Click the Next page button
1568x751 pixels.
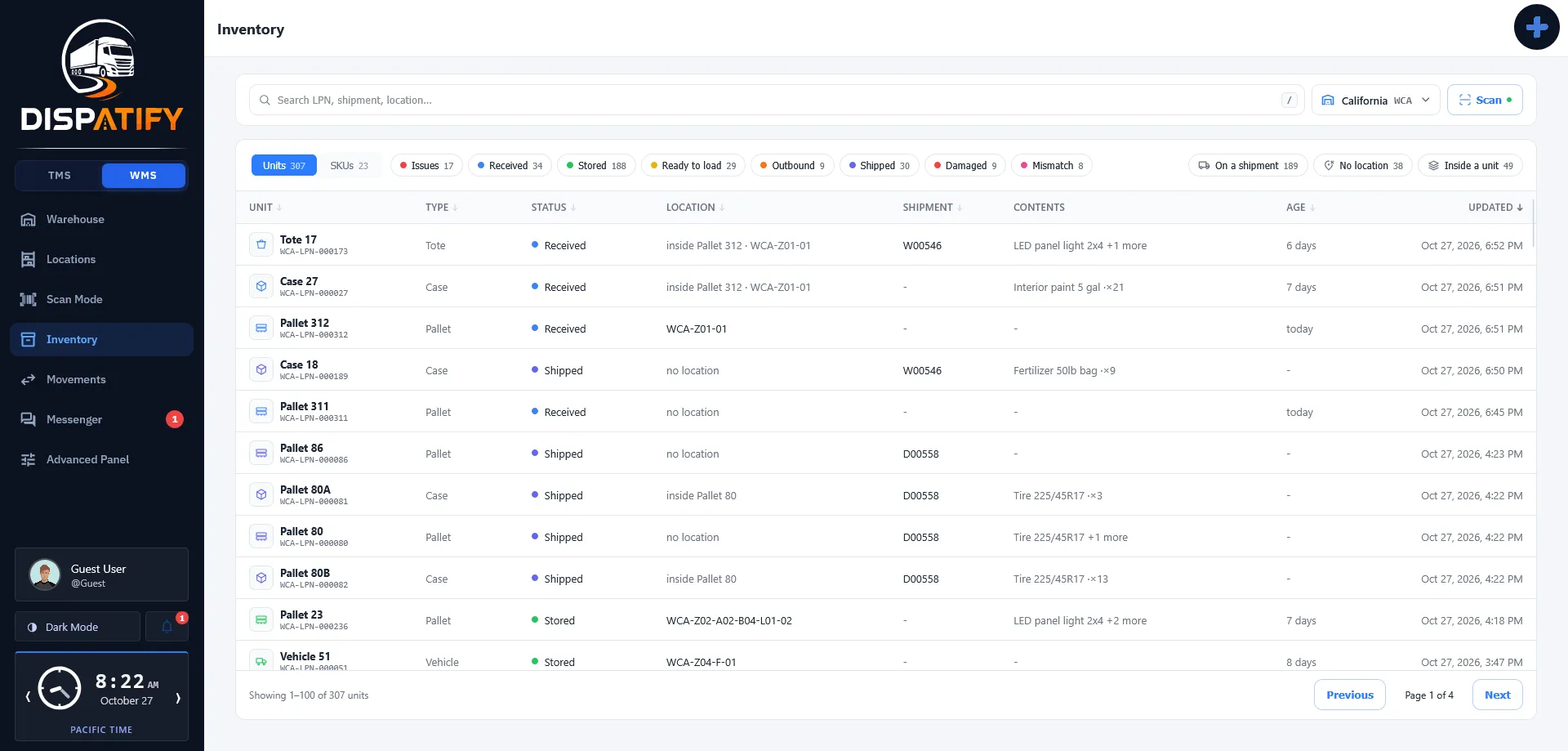[x=1497, y=695]
